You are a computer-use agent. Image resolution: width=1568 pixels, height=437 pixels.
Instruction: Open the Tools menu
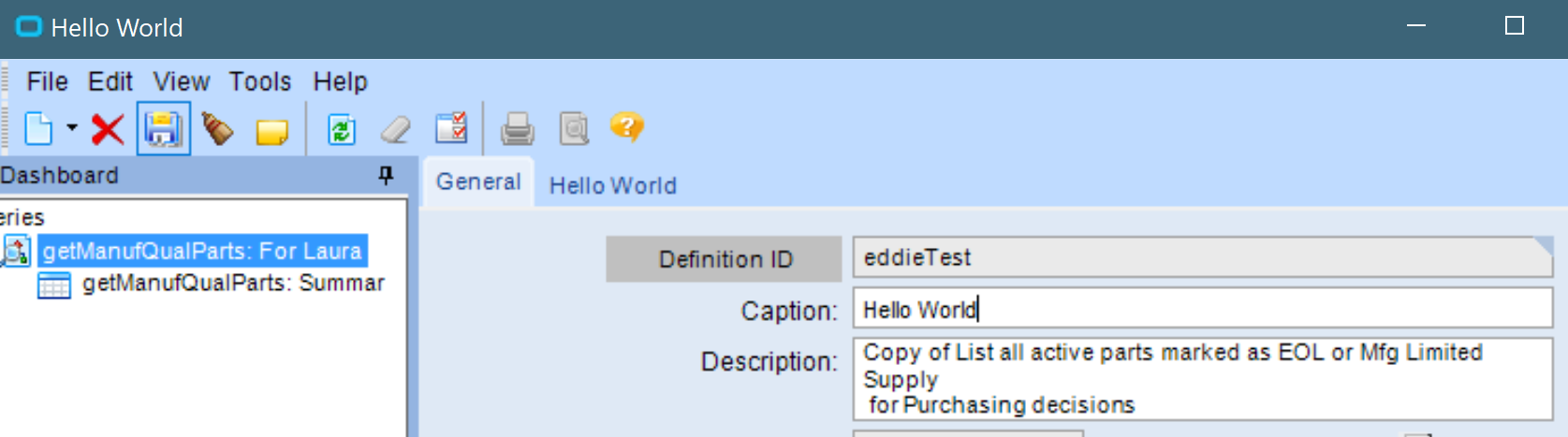260,82
